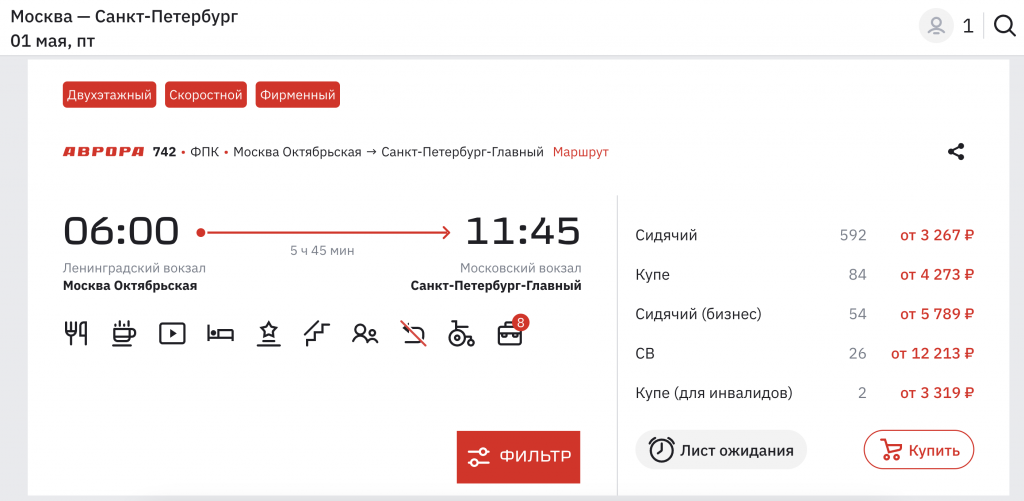This screenshot has width=1024, height=501.
Task: Click the Скоростной tag
Action: coord(206,95)
